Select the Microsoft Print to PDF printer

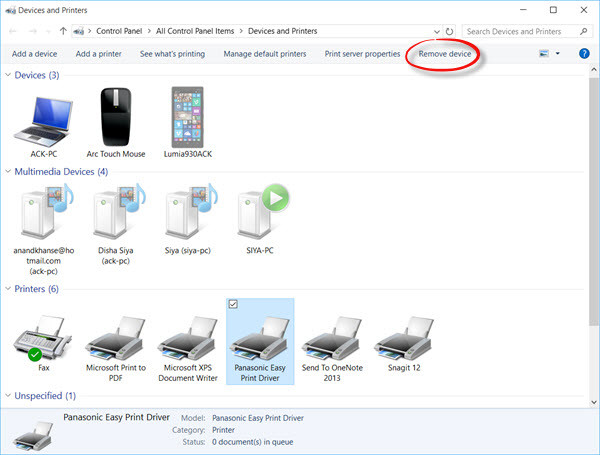(116, 338)
